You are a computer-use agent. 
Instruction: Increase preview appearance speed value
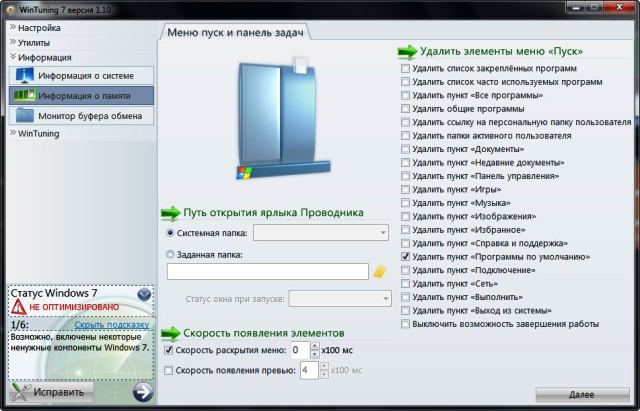point(324,367)
